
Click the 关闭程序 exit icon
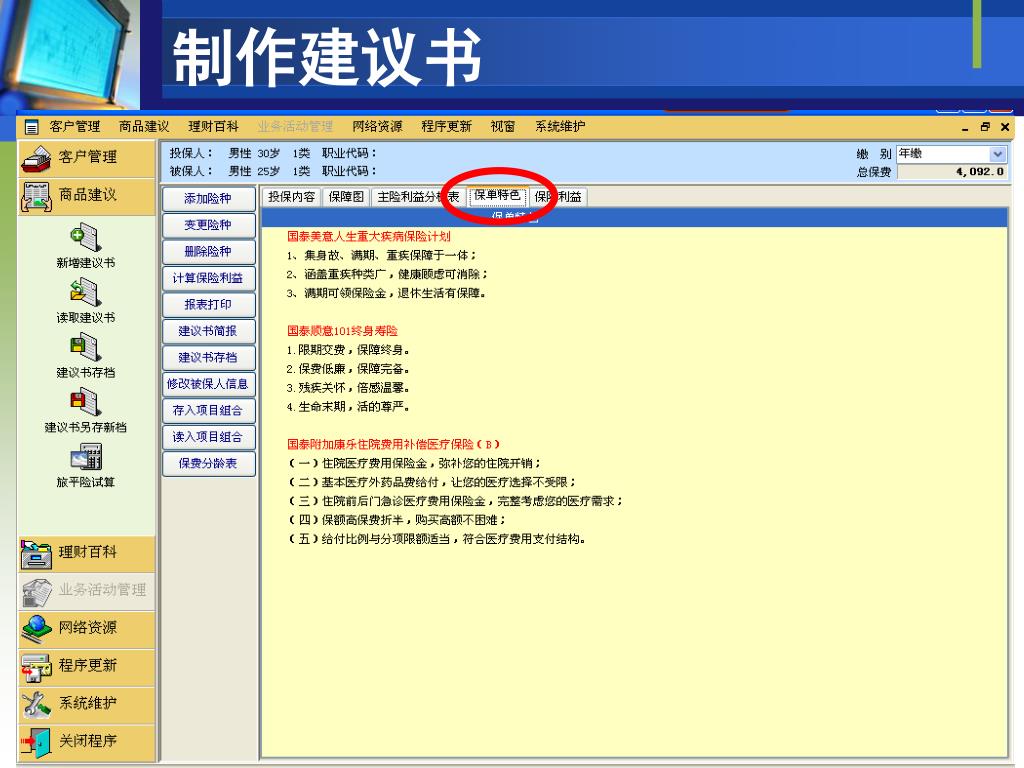click(x=36, y=743)
